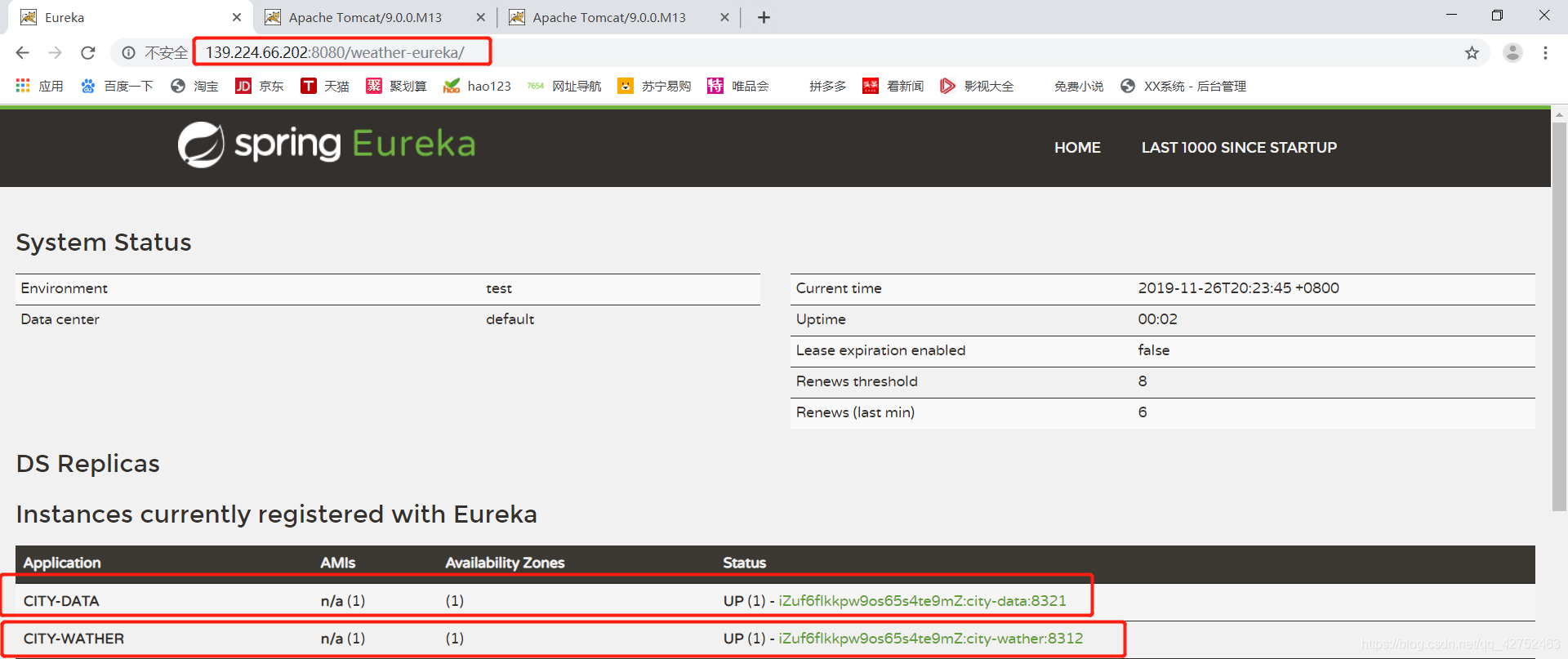Click the Availability Zones column header
This screenshot has height=659, width=1568.
point(505,563)
